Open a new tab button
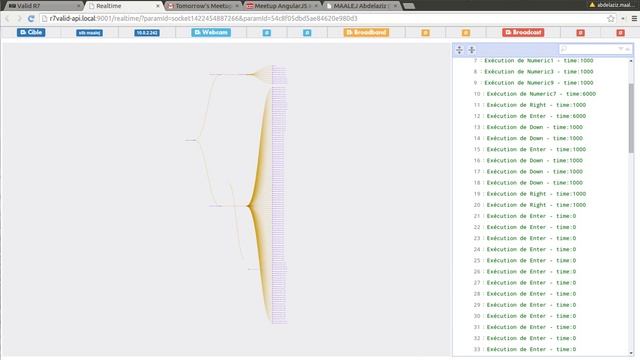The height and width of the screenshot is (360, 640). click(x=409, y=6)
